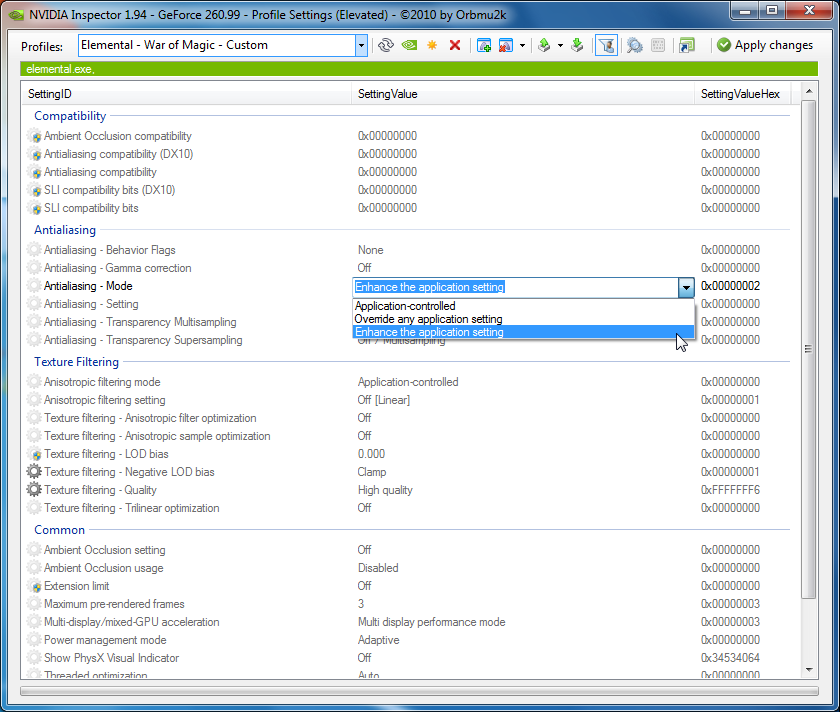This screenshot has height=712, width=840.
Task: Click the green NVIDIA logo toolbar icon
Action: [x=409, y=45]
